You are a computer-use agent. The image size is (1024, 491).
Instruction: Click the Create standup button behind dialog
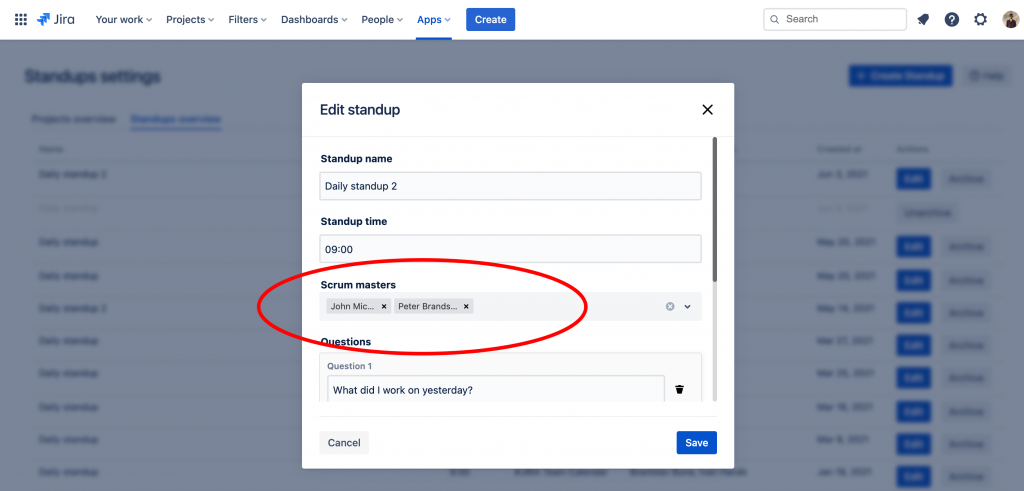coord(901,76)
